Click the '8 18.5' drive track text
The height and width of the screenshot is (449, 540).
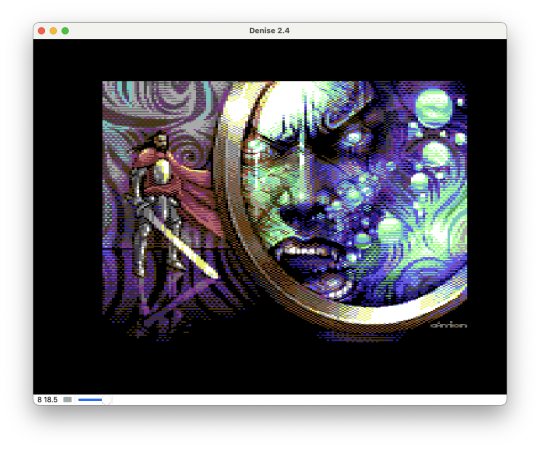(x=48, y=400)
